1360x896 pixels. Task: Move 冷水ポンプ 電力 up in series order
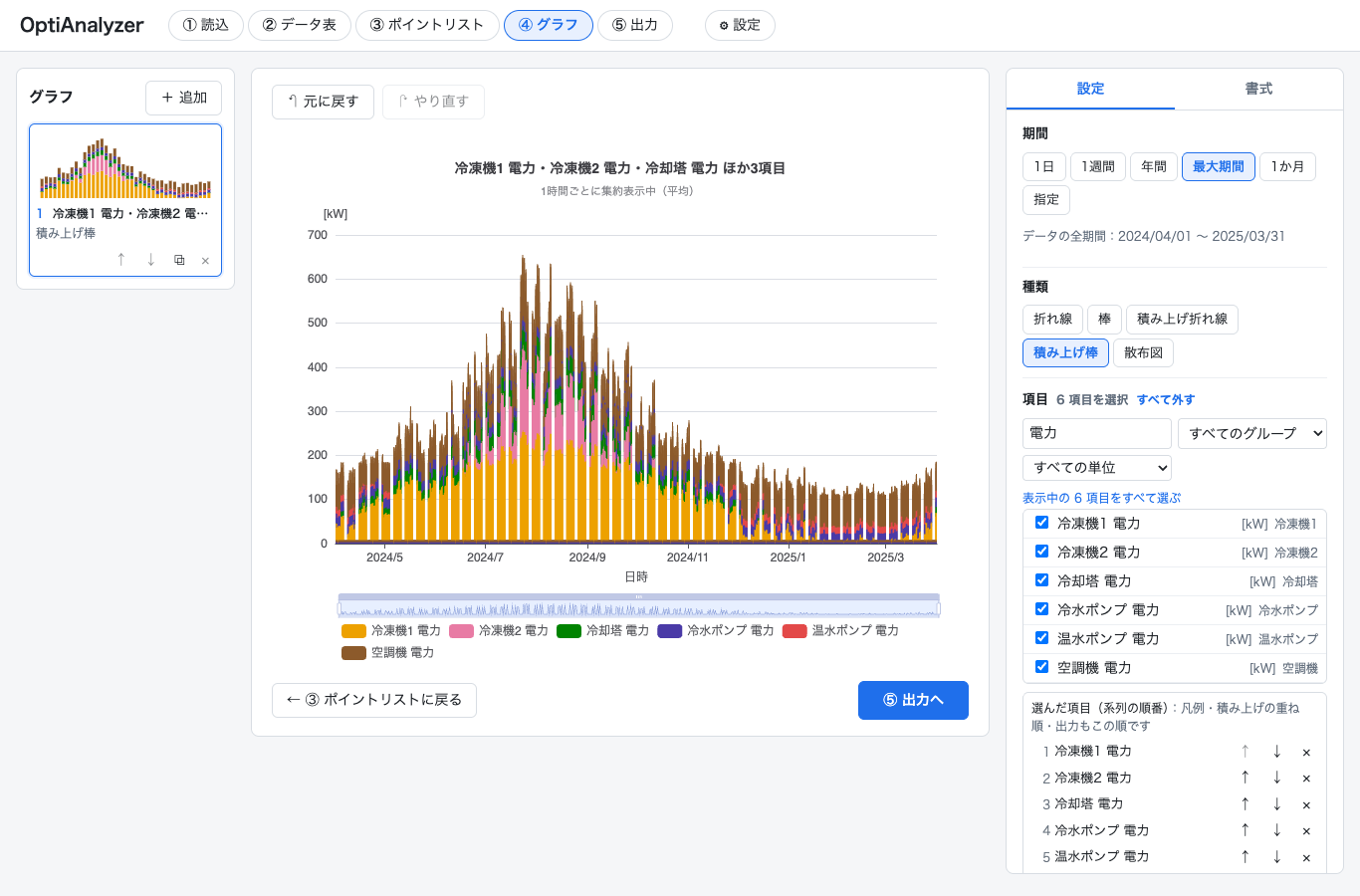1245,829
